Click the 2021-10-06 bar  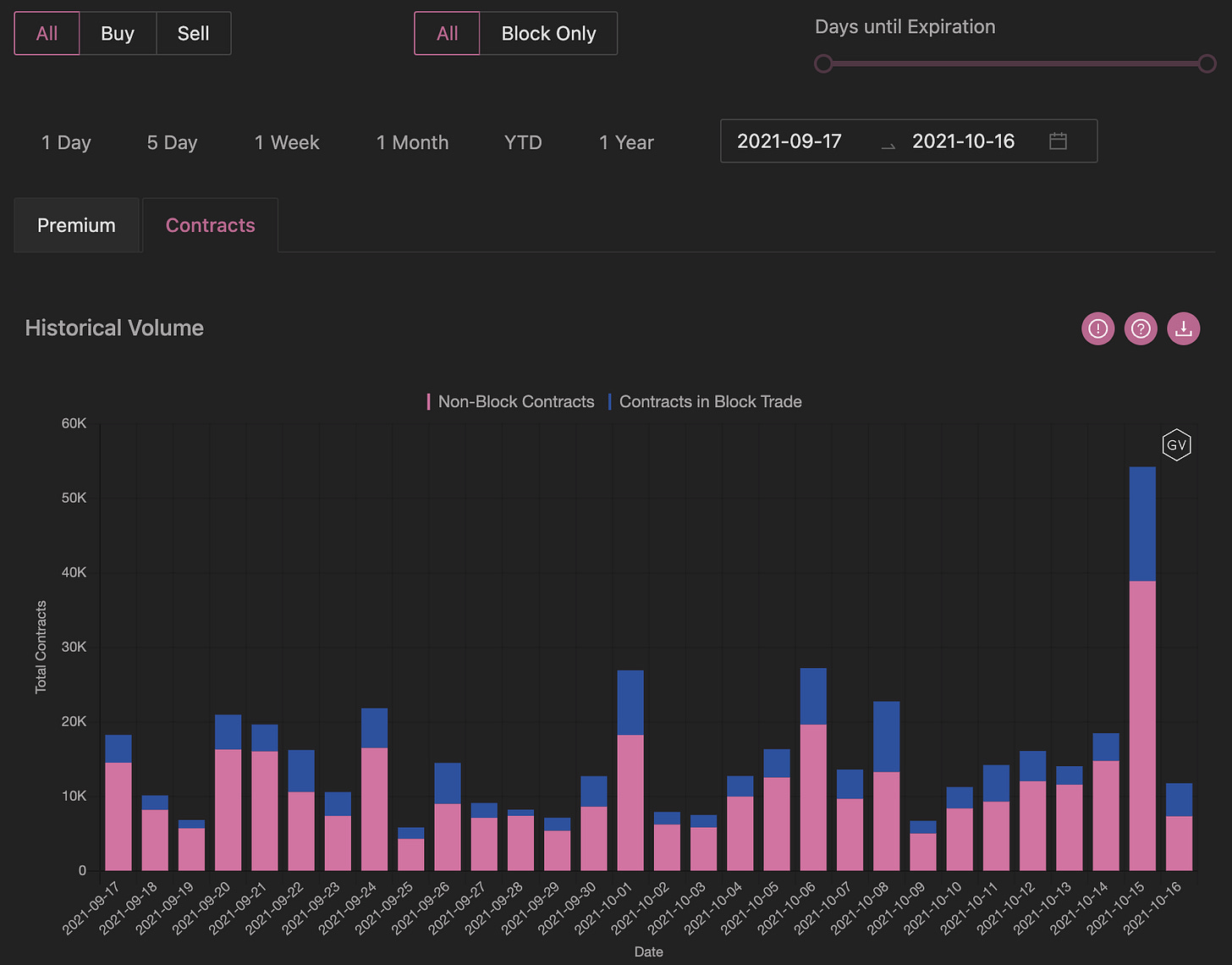click(813, 769)
